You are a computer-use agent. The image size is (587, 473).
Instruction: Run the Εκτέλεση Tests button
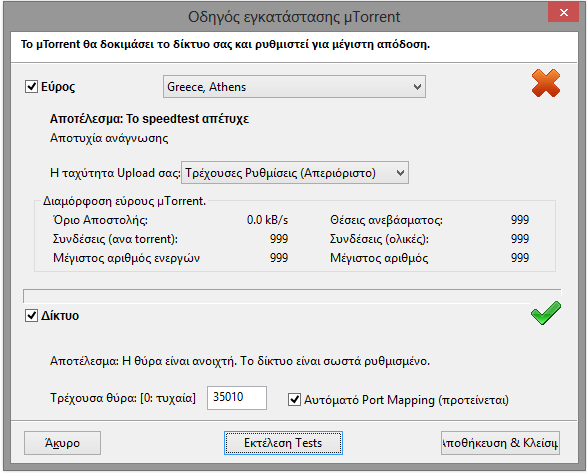point(283,443)
